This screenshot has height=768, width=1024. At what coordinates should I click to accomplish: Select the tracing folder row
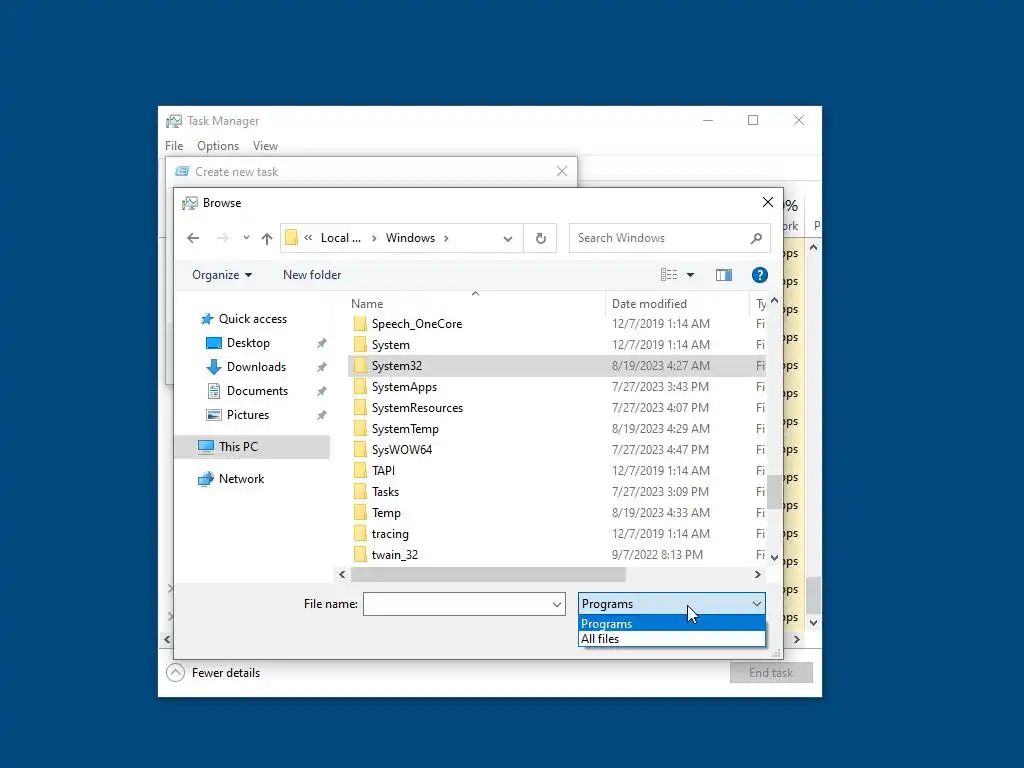tap(556, 534)
